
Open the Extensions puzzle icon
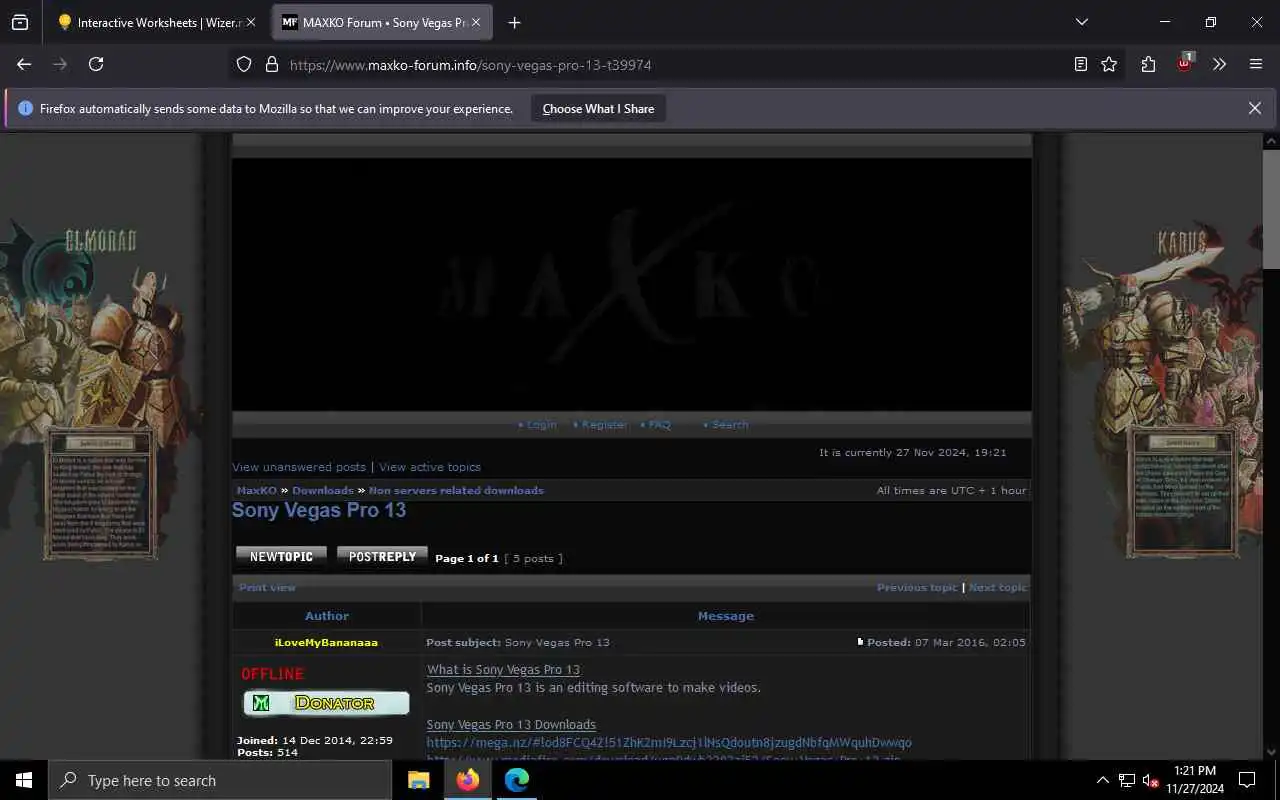1148,64
